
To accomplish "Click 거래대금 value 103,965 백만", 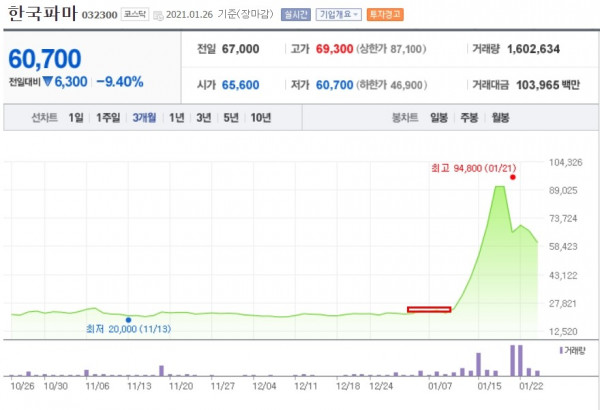I will click(x=548, y=85).
